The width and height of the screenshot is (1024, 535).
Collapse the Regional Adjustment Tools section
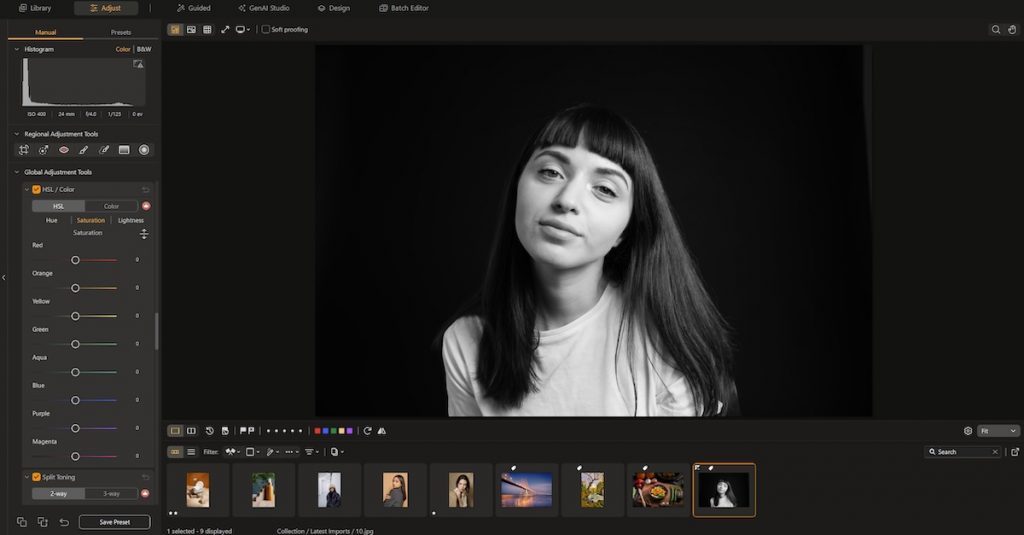coord(17,134)
